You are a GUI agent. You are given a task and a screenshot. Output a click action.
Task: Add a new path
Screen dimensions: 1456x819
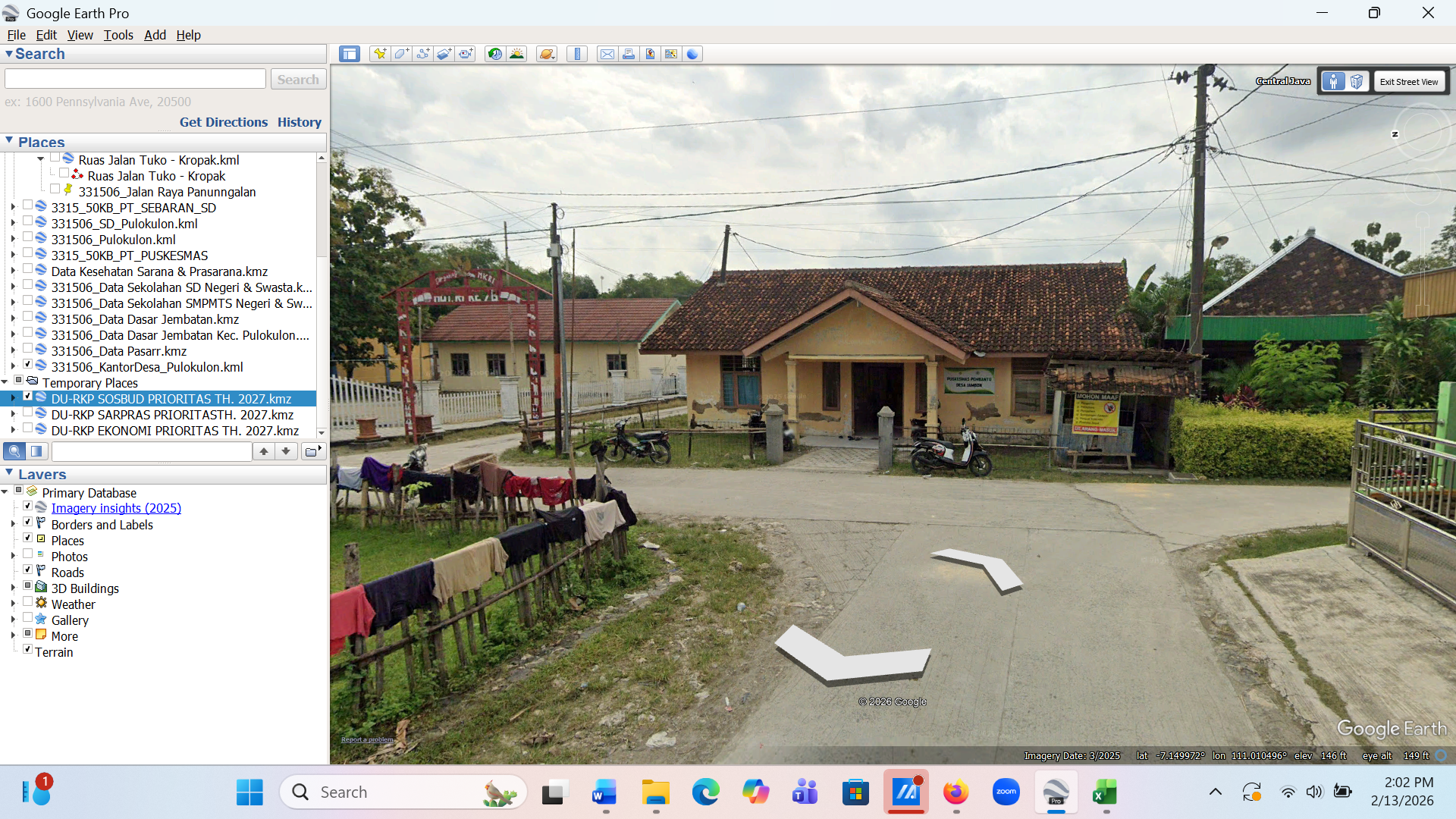(423, 54)
